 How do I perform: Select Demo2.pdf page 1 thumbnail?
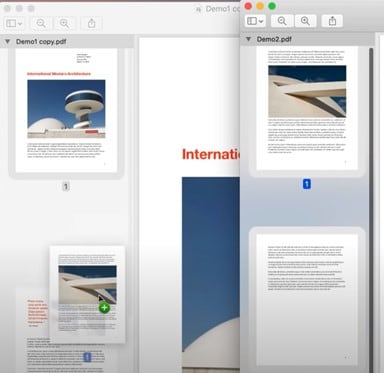[307, 108]
